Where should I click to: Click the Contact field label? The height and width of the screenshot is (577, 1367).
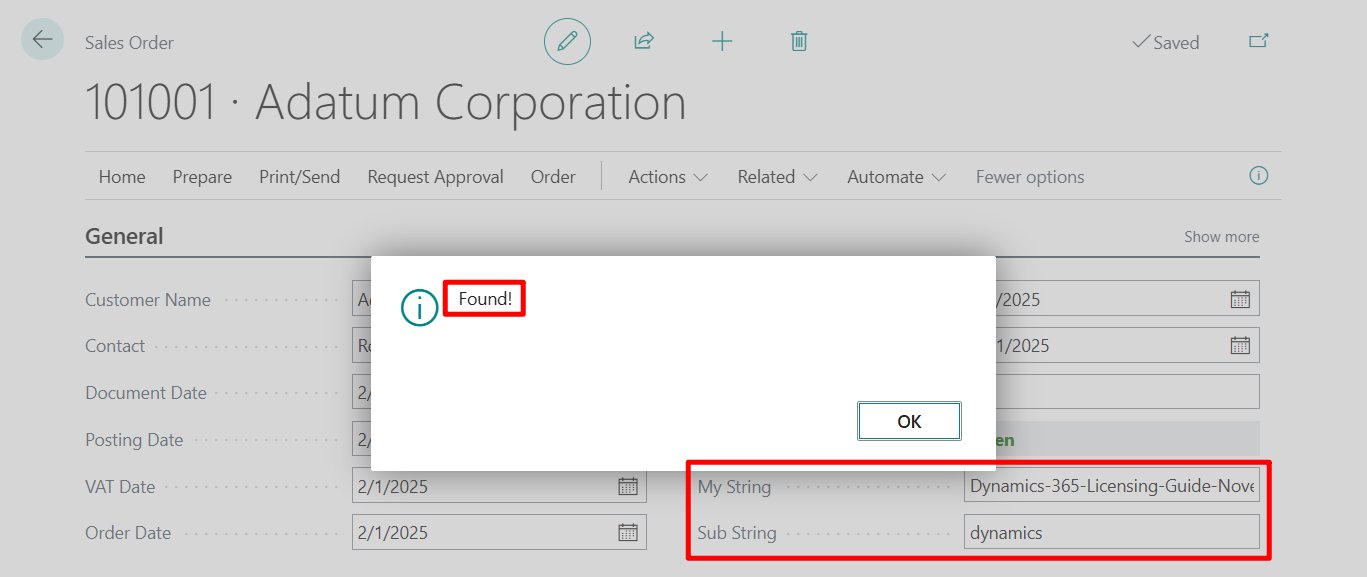tap(115, 346)
